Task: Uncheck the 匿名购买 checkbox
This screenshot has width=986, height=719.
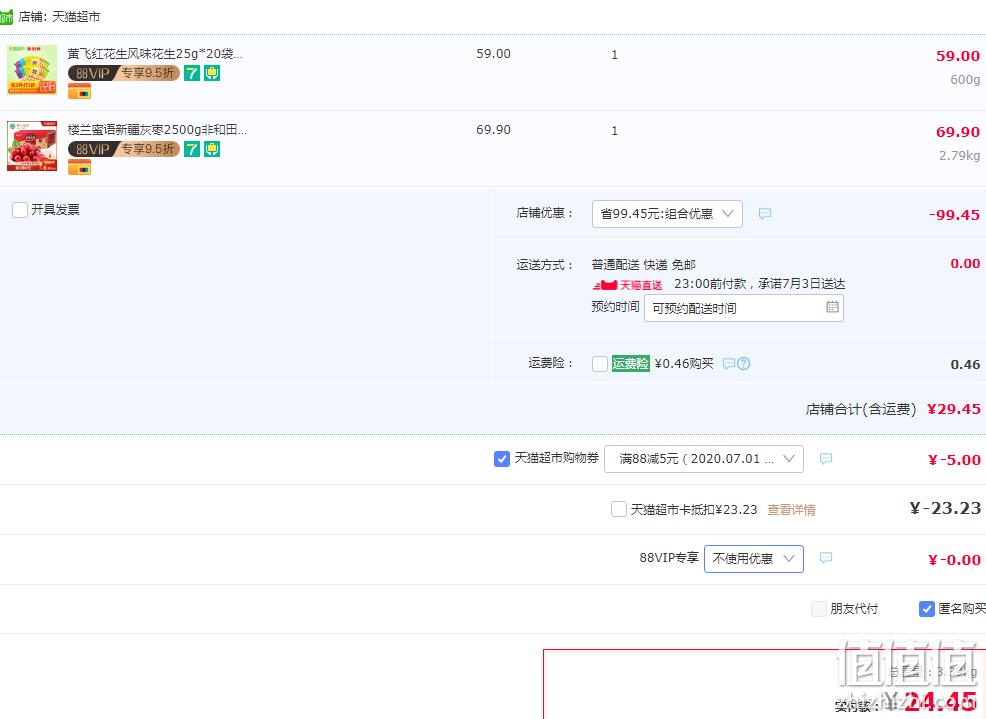Action: tap(927, 608)
